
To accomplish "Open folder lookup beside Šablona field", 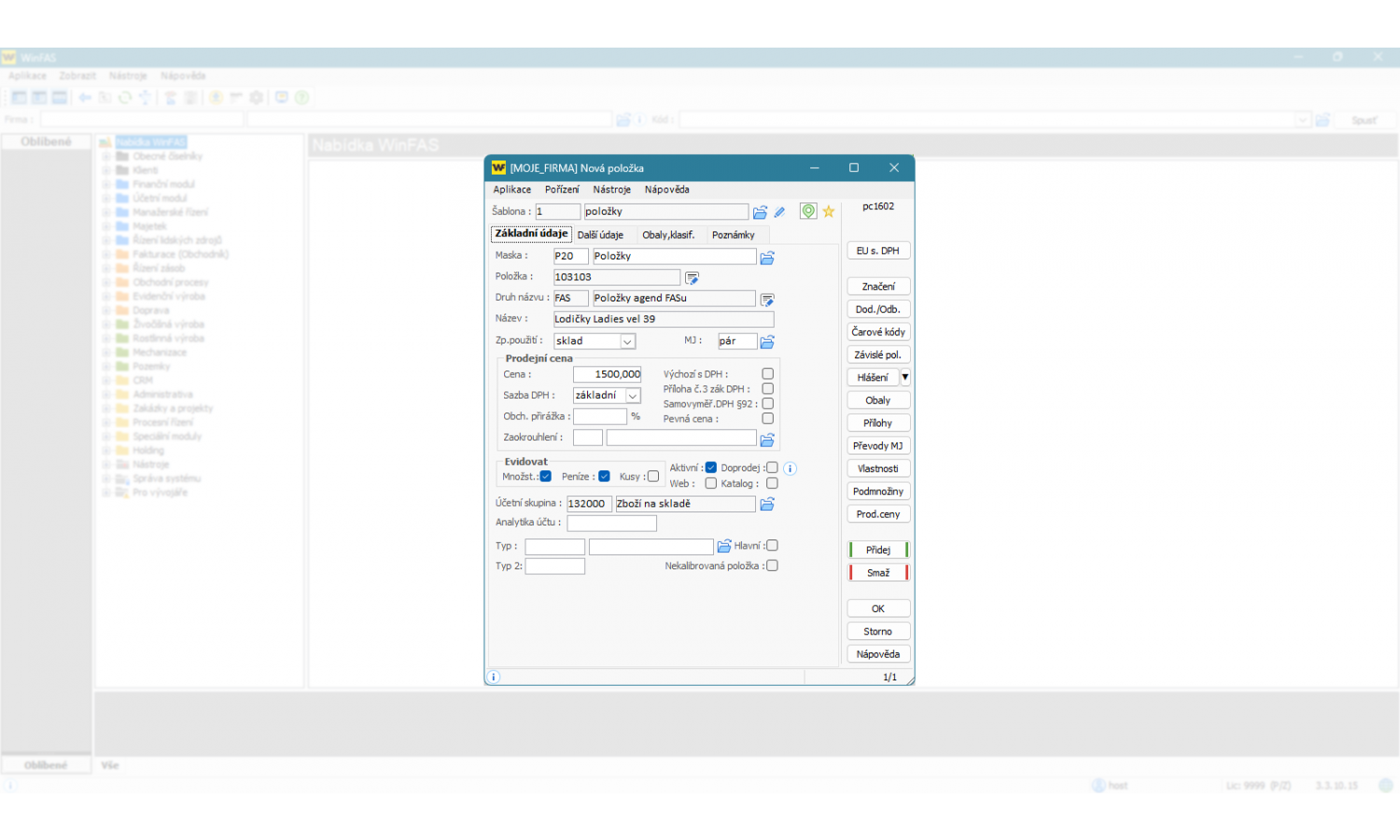I will point(760,213).
